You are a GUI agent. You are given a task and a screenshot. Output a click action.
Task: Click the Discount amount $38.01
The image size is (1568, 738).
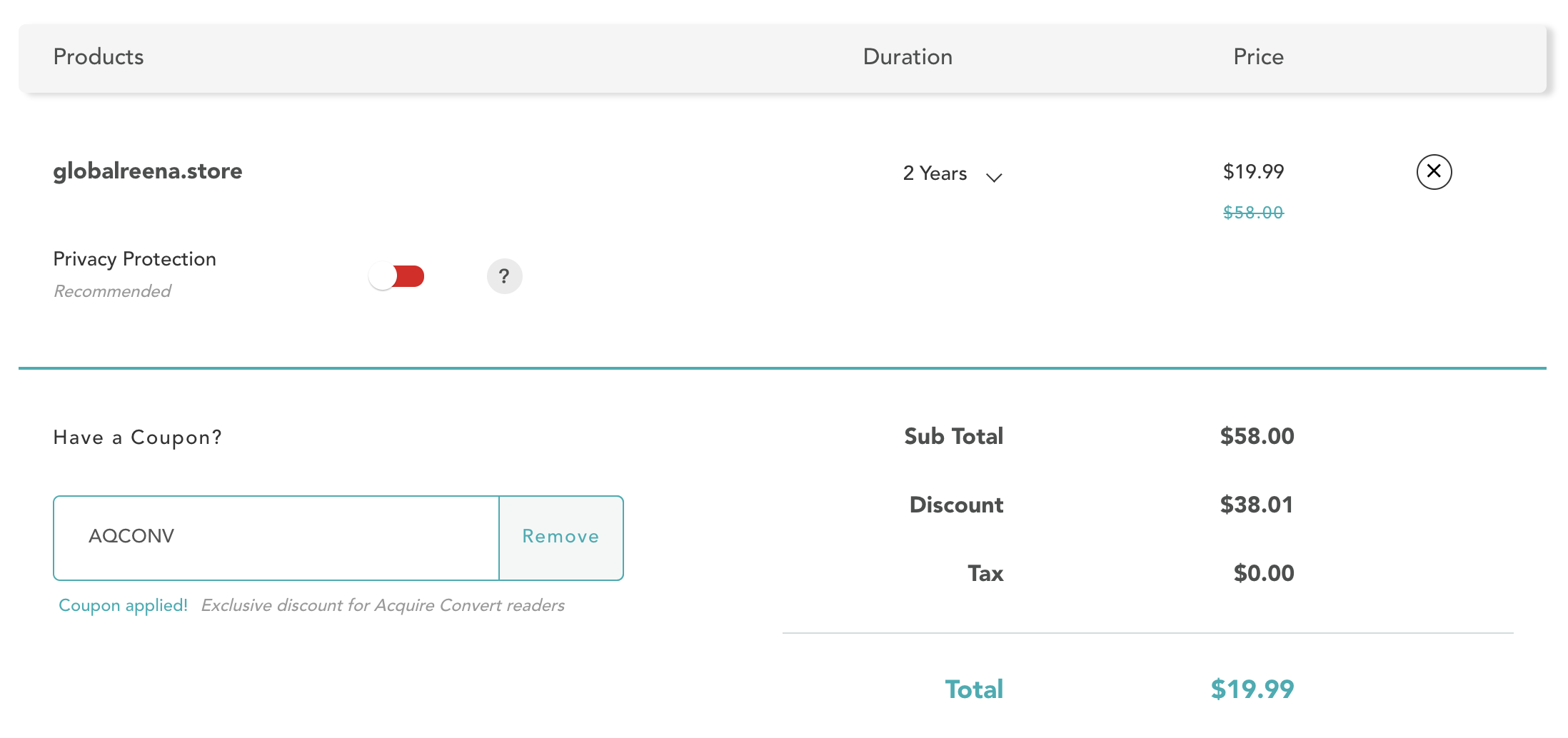point(1257,505)
